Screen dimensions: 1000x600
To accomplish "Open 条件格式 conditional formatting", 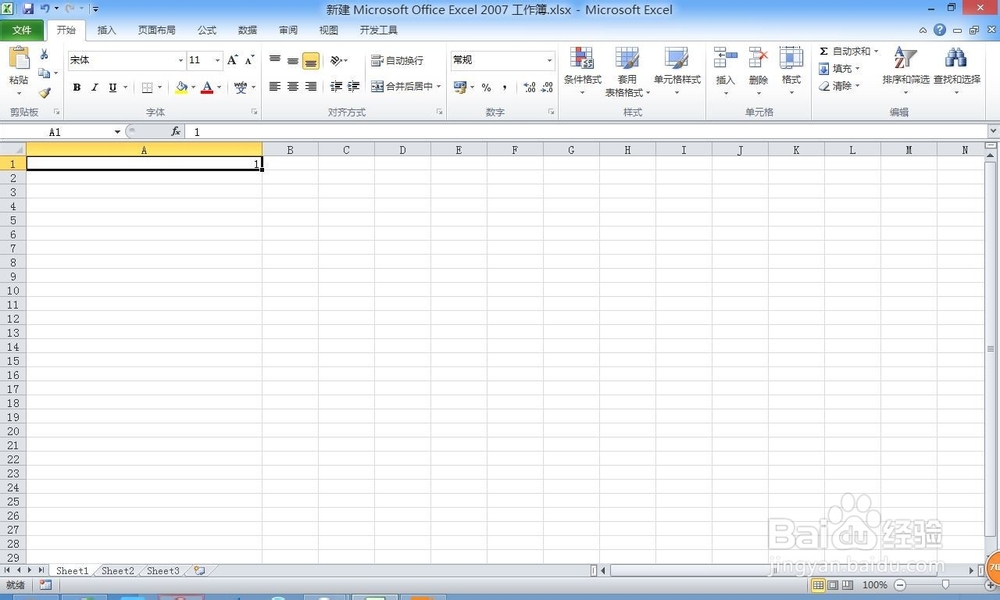I will click(x=582, y=71).
